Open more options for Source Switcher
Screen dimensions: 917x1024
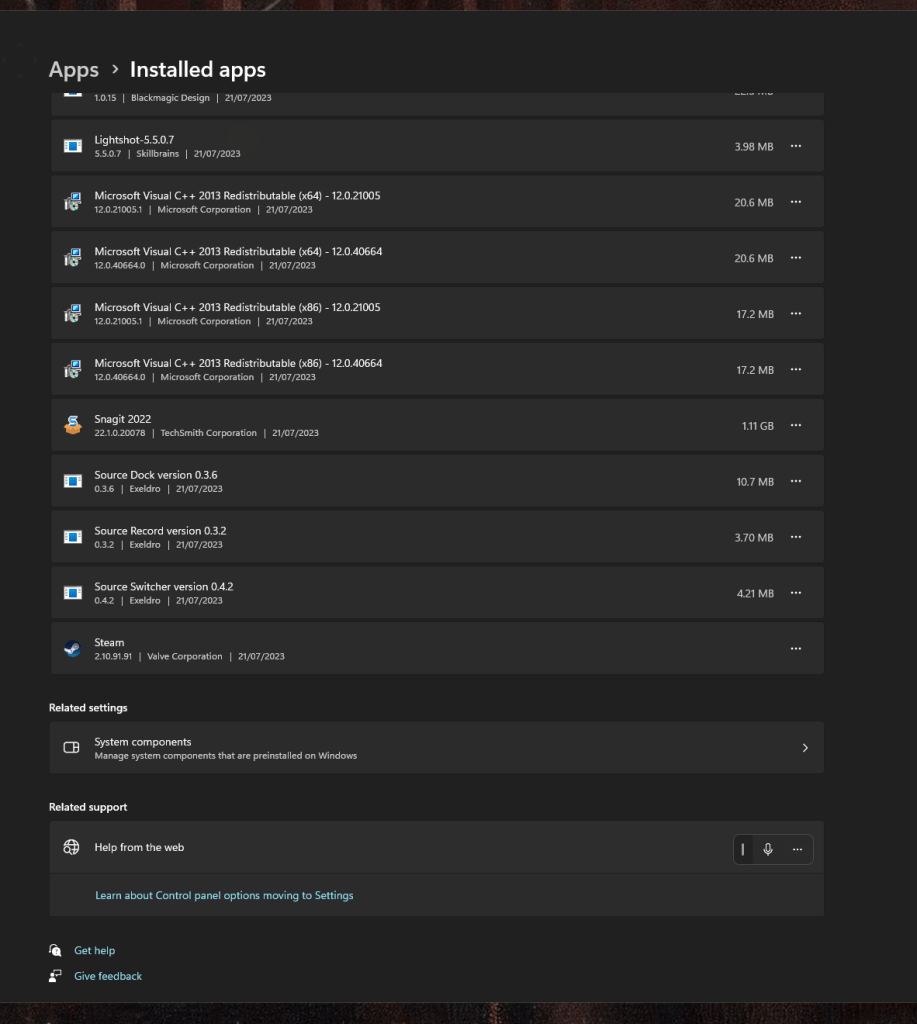point(796,593)
